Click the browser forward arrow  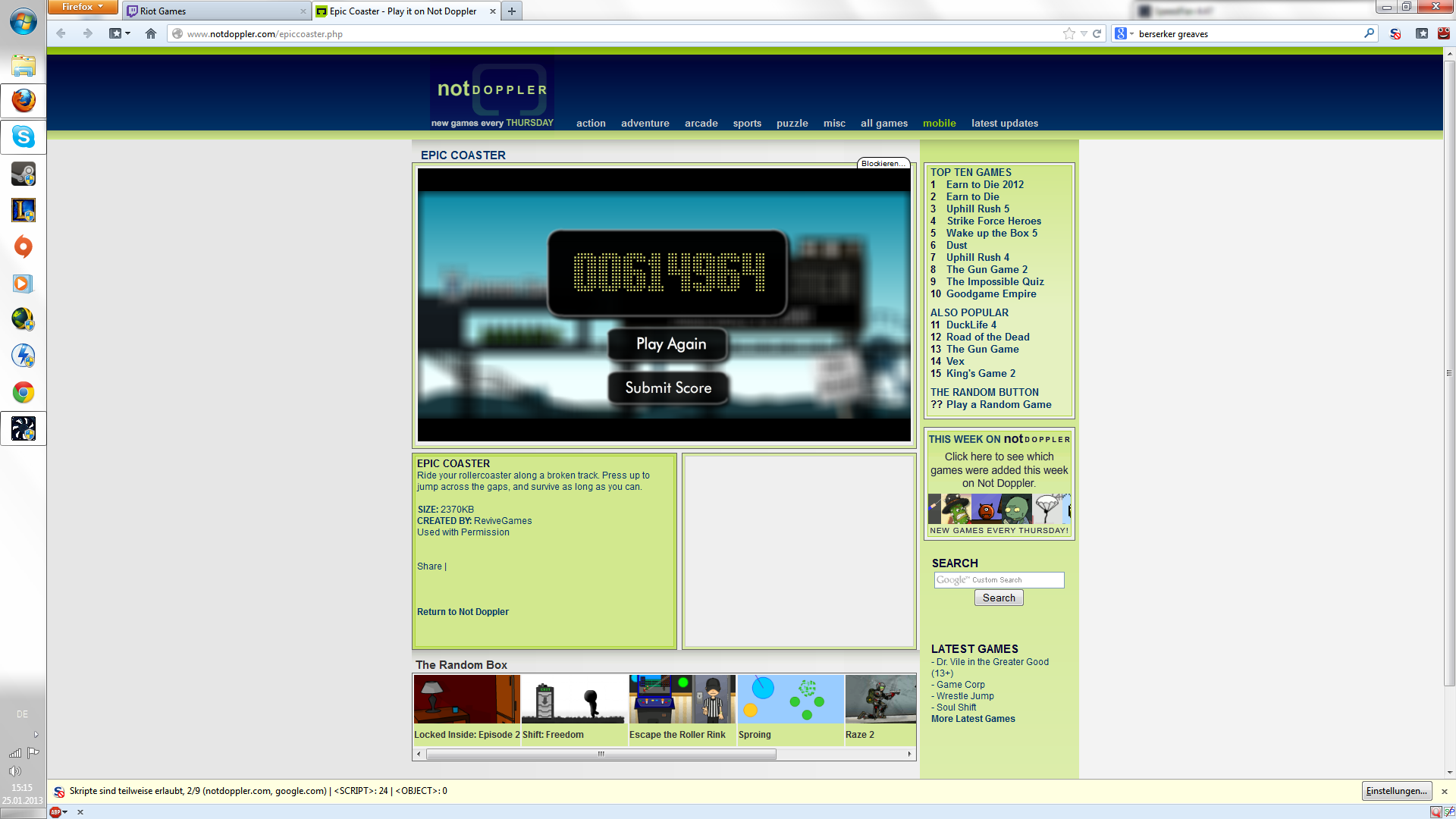click(87, 33)
